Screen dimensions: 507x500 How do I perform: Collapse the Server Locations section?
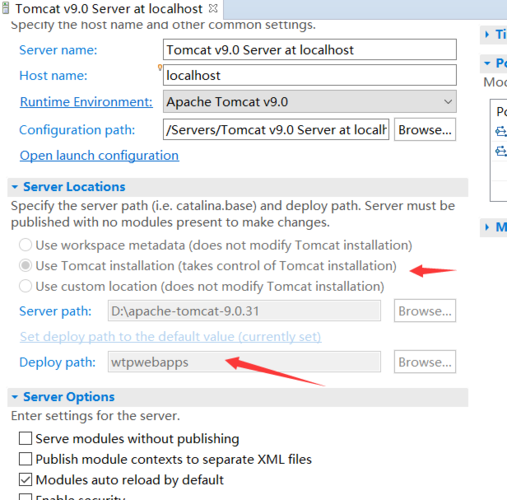pos(15,187)
